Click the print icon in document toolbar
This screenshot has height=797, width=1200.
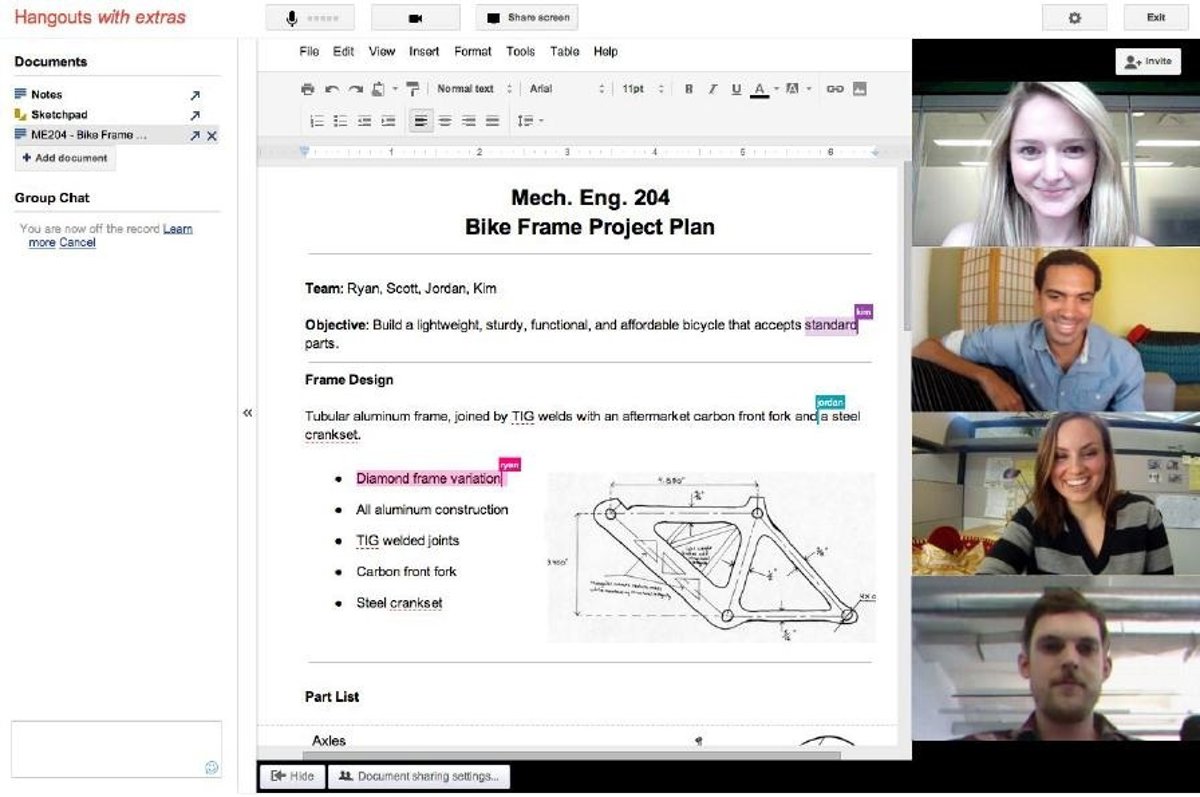pos(308,89)
